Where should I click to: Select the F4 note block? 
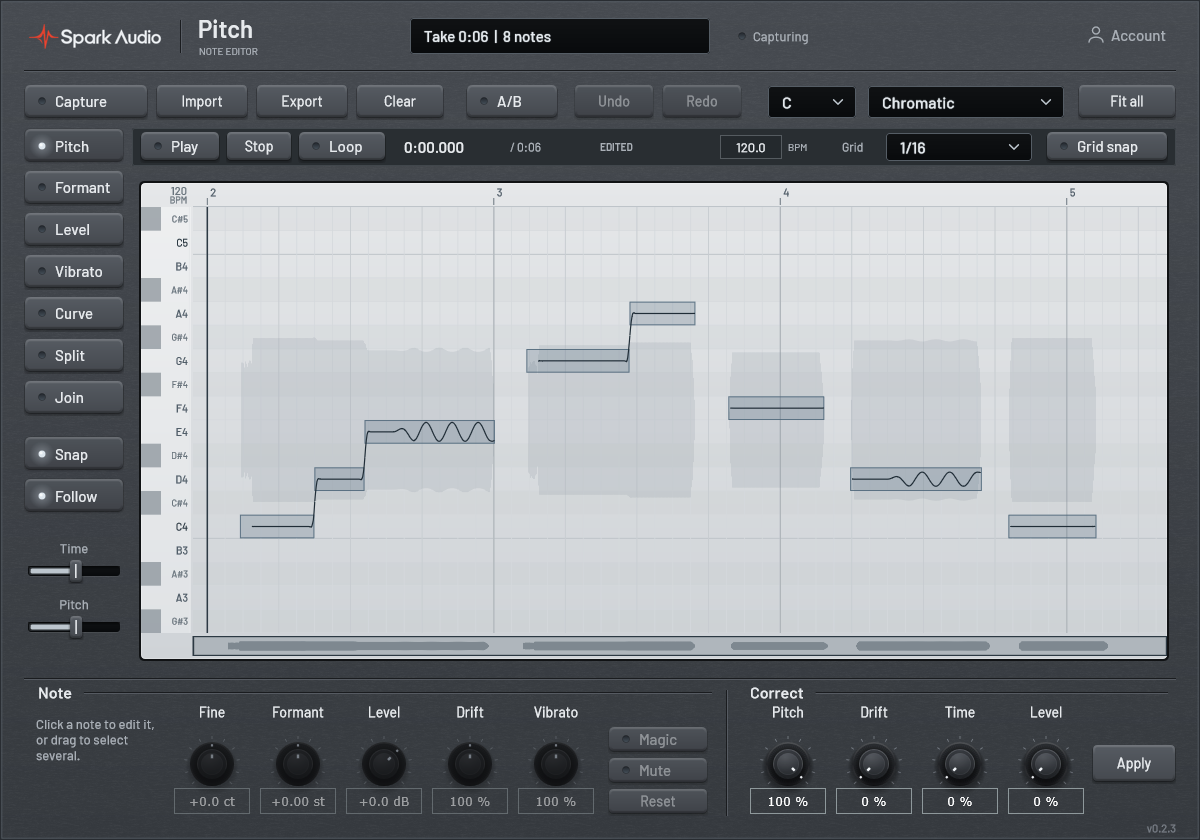[x=776, y=408]
